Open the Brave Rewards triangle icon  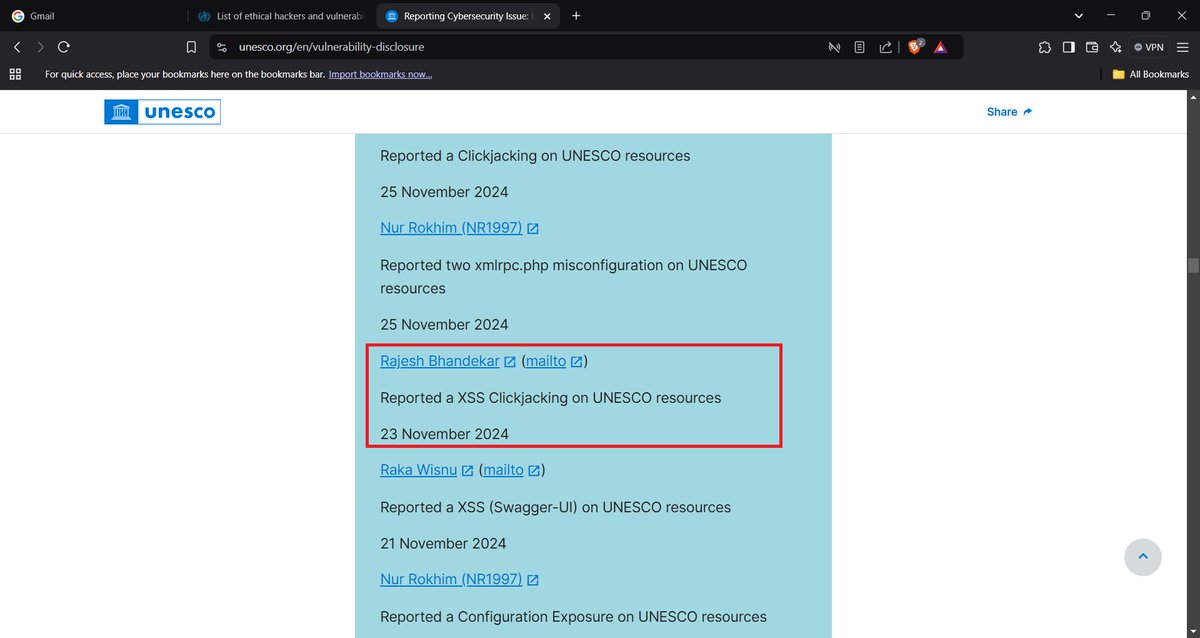[940, 47]
